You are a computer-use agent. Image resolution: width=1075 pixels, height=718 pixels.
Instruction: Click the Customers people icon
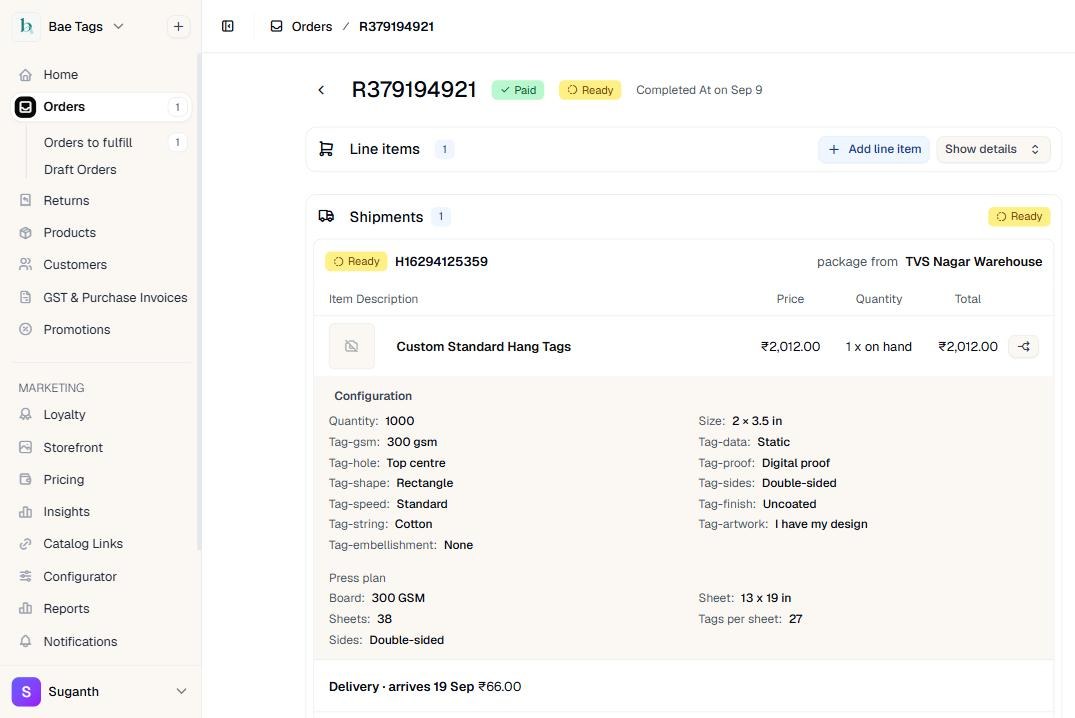(25, 265)
